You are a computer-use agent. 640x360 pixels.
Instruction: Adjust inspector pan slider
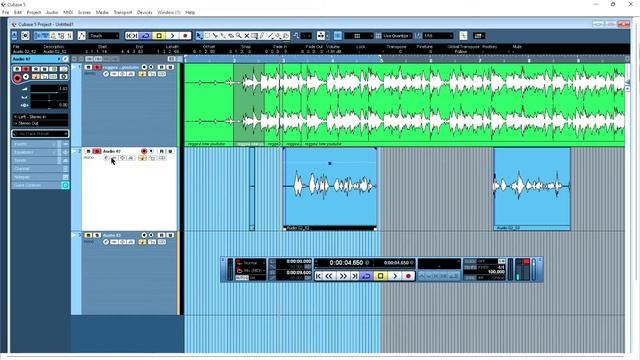click(x=49, y=97)
